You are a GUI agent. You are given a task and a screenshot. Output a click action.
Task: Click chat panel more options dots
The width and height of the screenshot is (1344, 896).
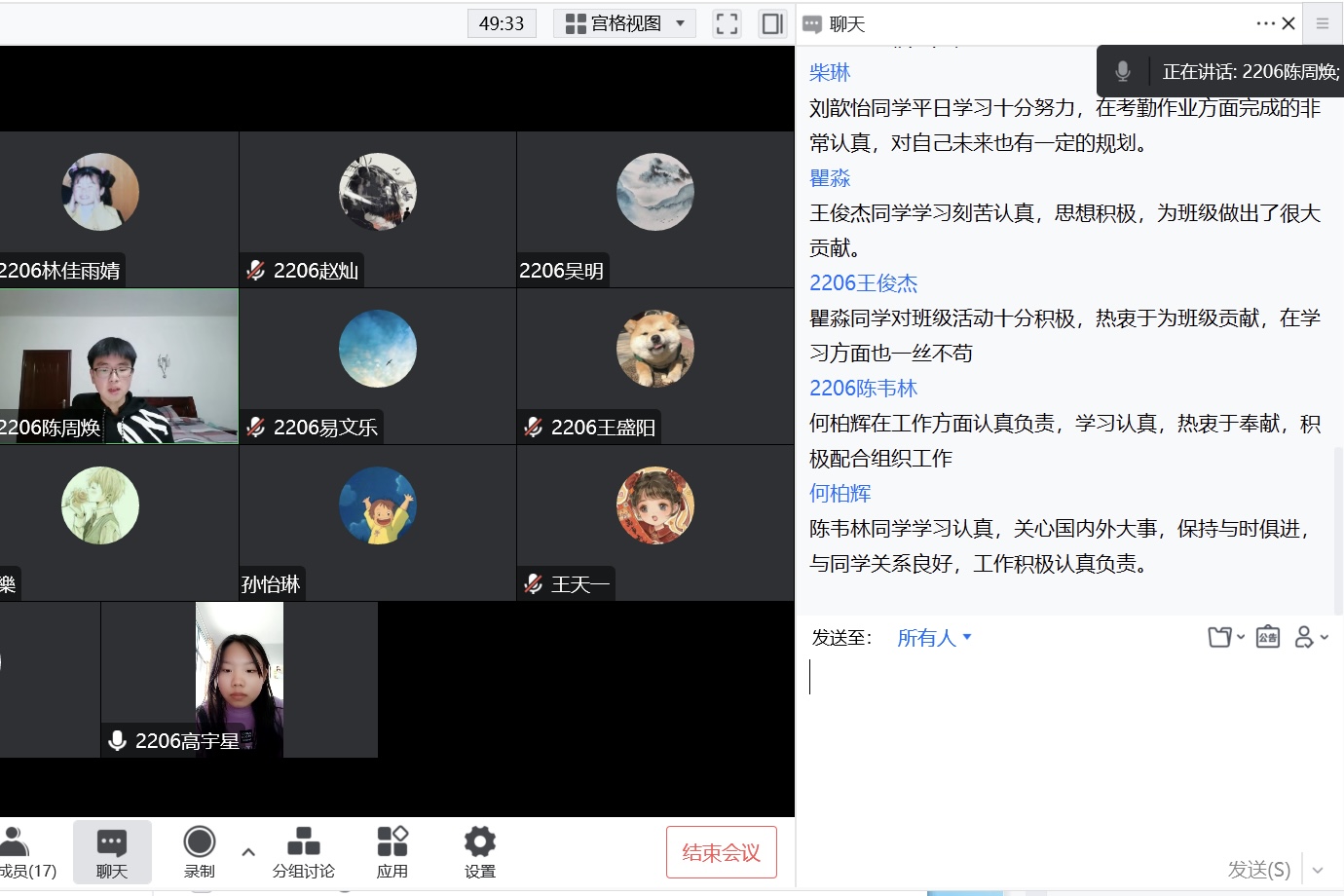tap(1264, 23)
